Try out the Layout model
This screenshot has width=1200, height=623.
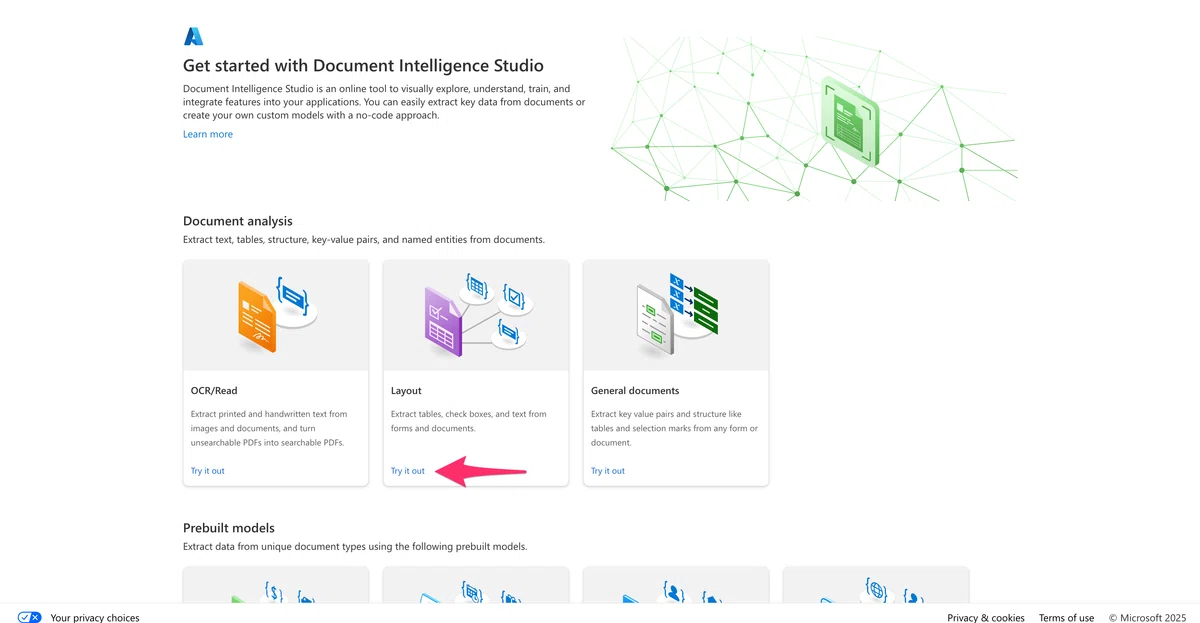[408, 471]
